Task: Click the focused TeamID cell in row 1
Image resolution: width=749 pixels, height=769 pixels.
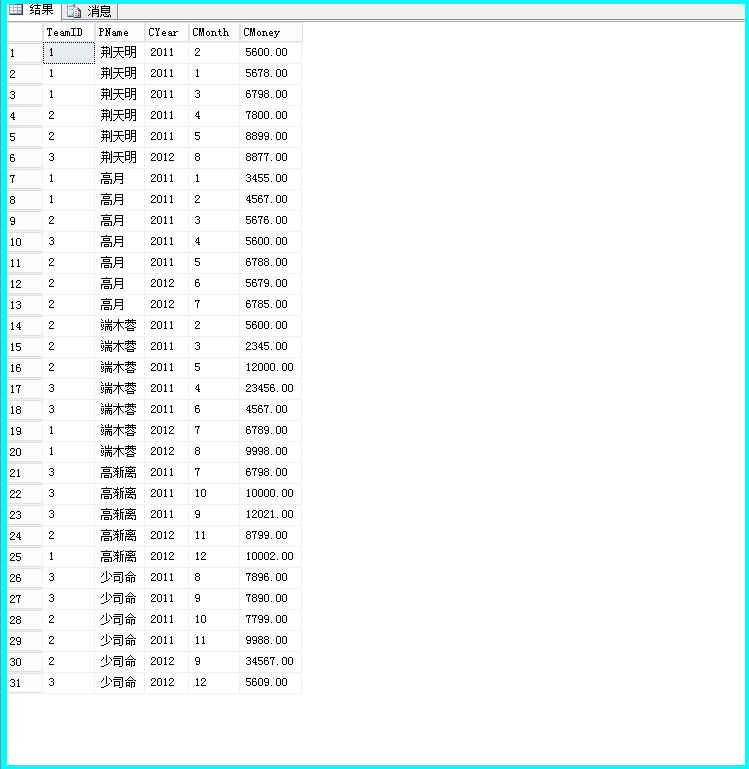Action: [69, 52]
